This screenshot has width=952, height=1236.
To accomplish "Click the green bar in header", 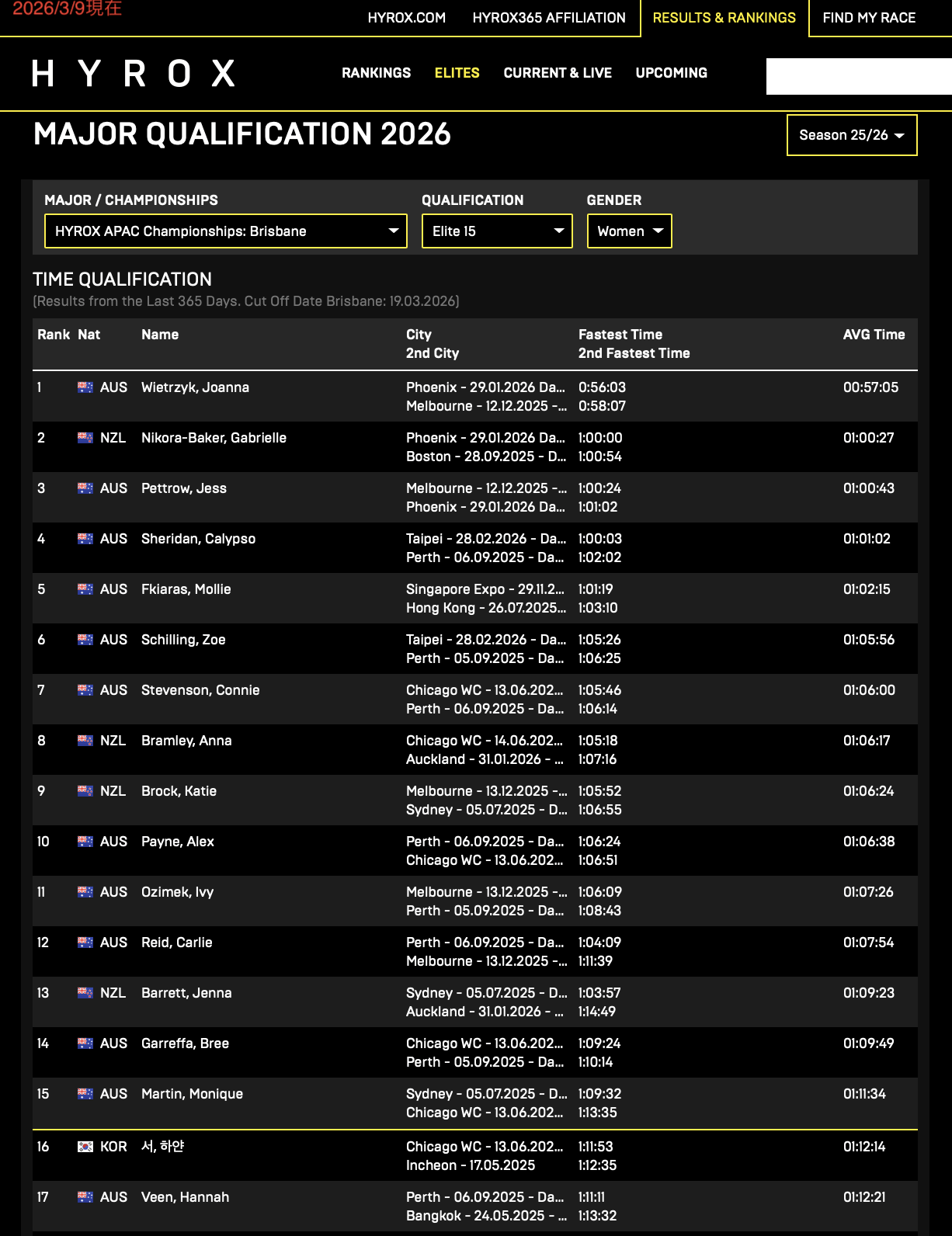I will tap(858, 77).
